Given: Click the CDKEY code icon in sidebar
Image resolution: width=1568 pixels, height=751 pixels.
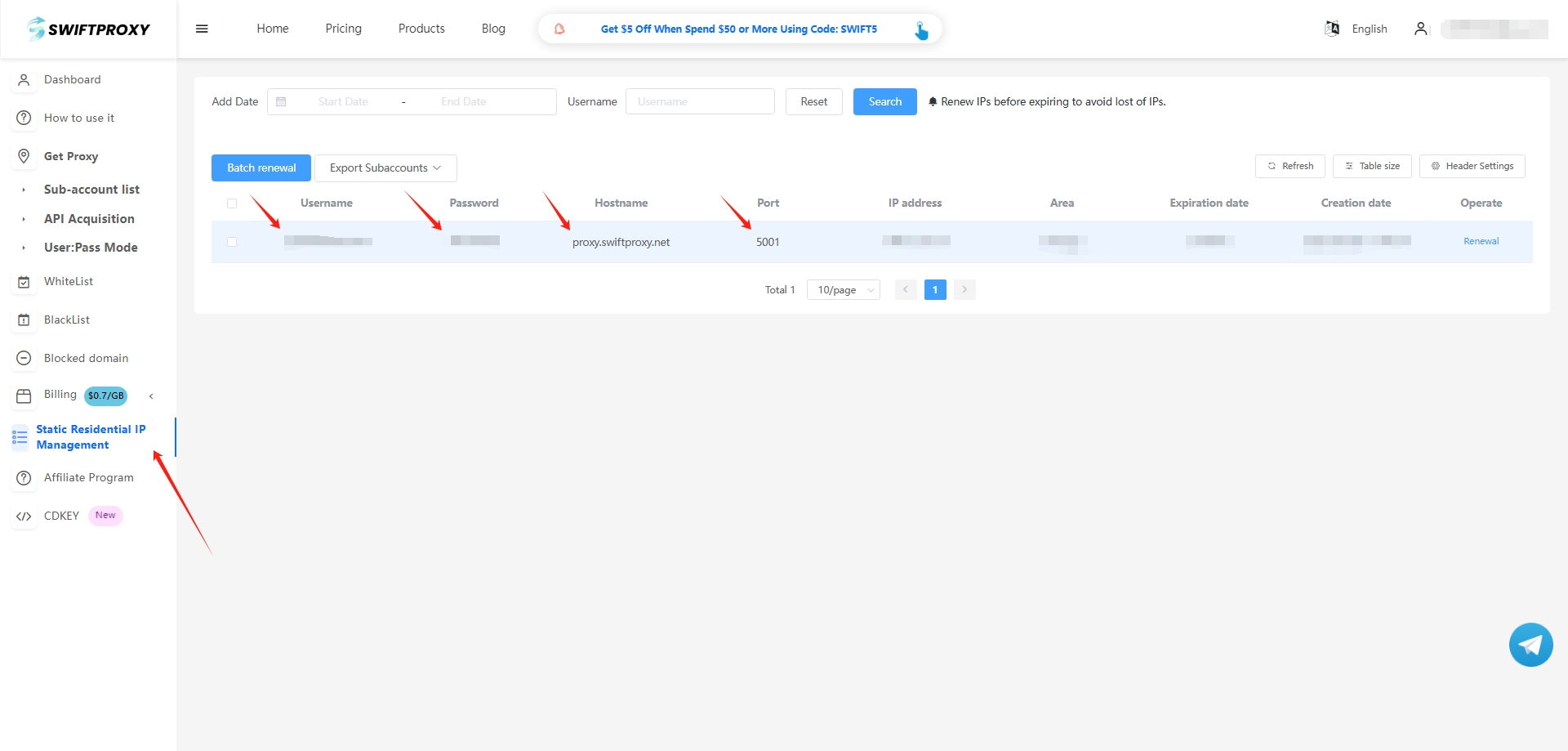Looking at the screenshot, I should [x=24, y=516].
